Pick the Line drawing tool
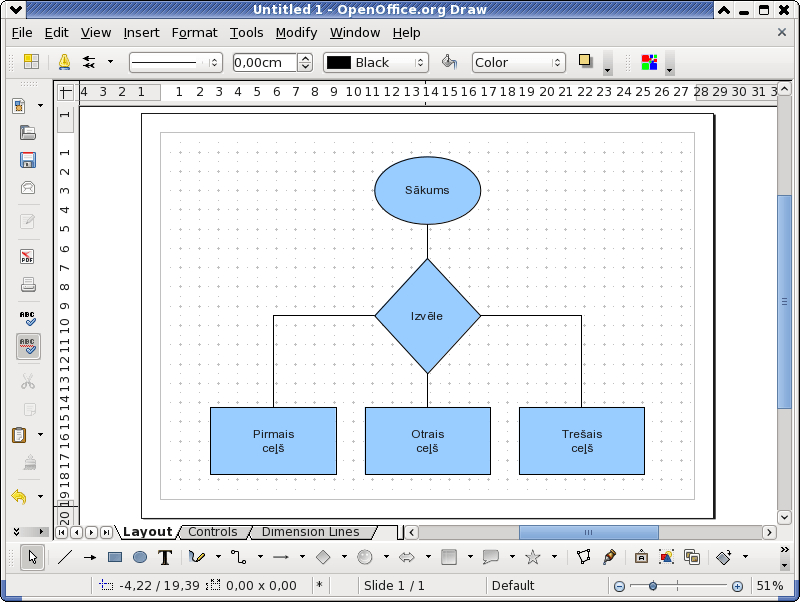 [x=65, y=557]
